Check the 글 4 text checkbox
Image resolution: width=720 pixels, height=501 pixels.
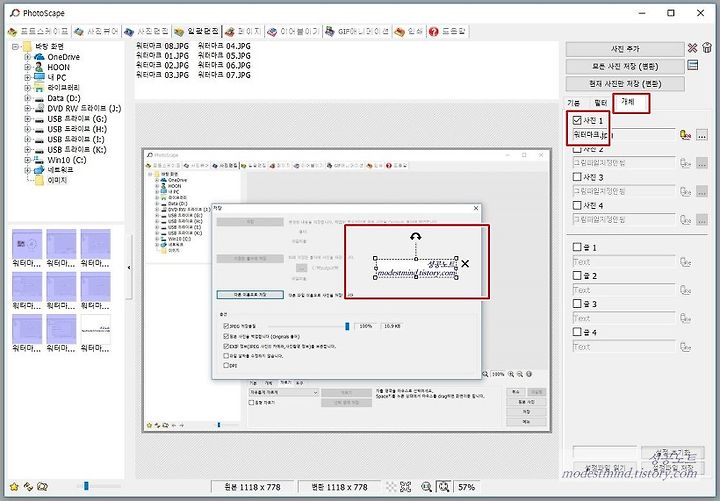click(577, 332)
